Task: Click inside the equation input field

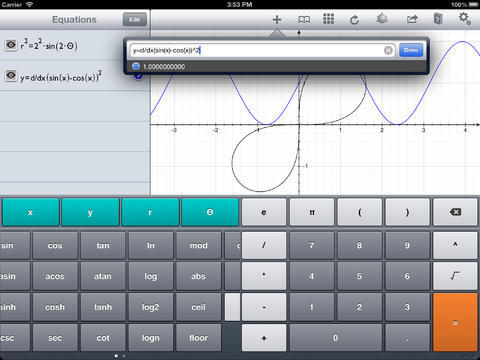Action: (x=257, y=50)
